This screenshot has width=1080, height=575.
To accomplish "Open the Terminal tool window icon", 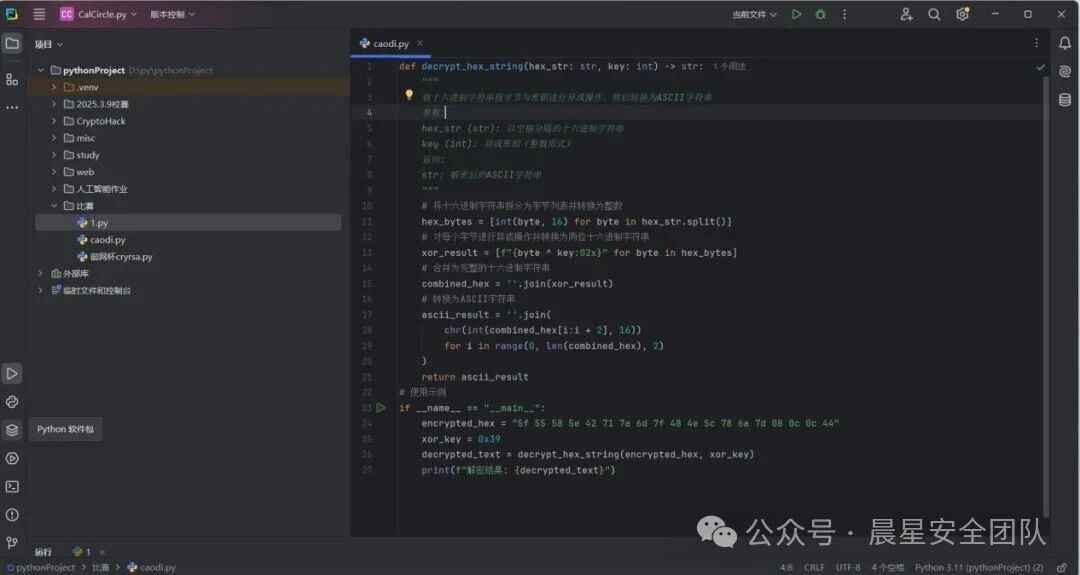I will 12,486.
